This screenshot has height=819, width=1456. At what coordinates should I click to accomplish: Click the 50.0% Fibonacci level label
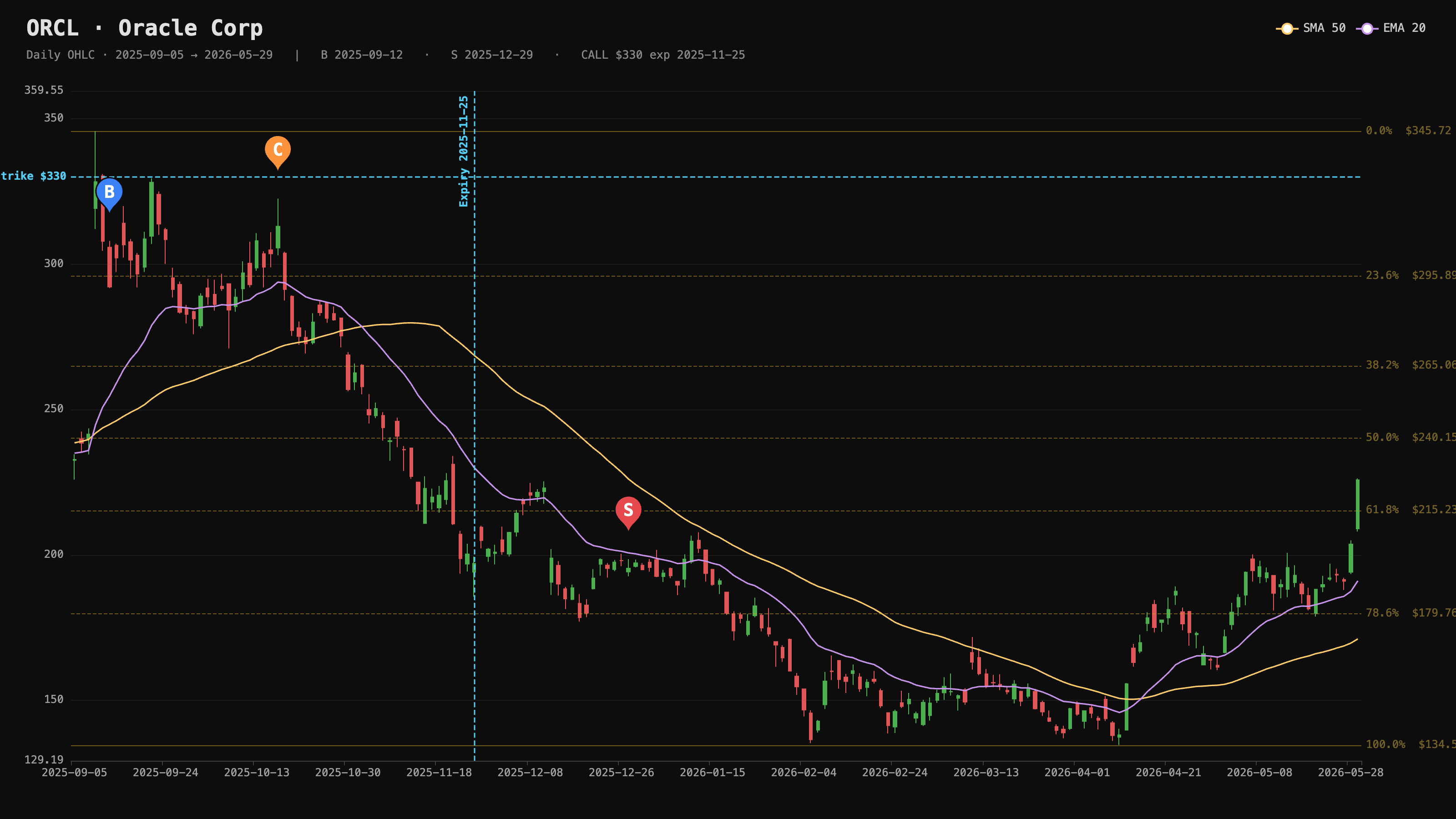pyautogui.click(x=1383, y=437)
